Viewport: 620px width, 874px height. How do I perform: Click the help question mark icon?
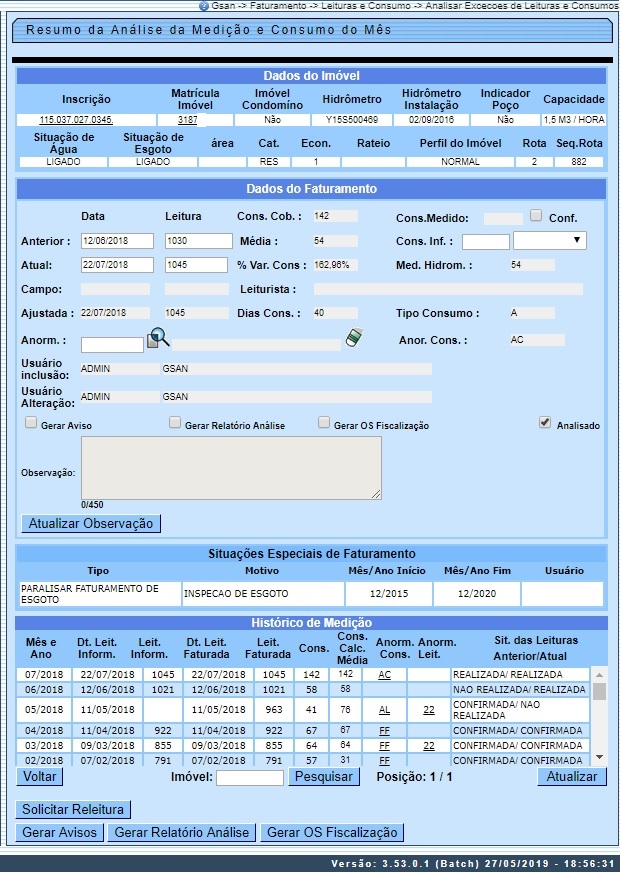point(204,6)
